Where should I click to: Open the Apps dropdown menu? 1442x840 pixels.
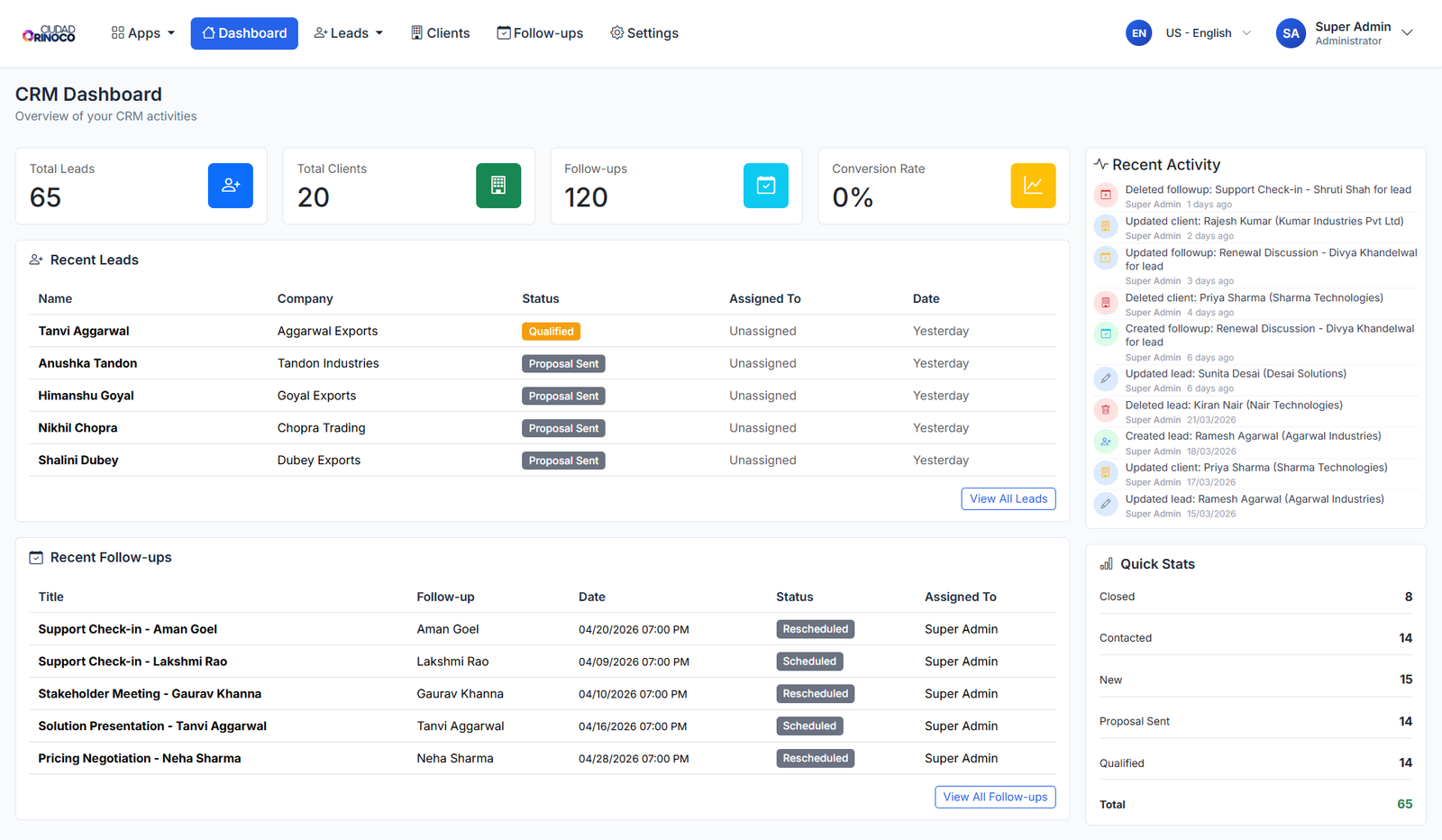[142, 33]
